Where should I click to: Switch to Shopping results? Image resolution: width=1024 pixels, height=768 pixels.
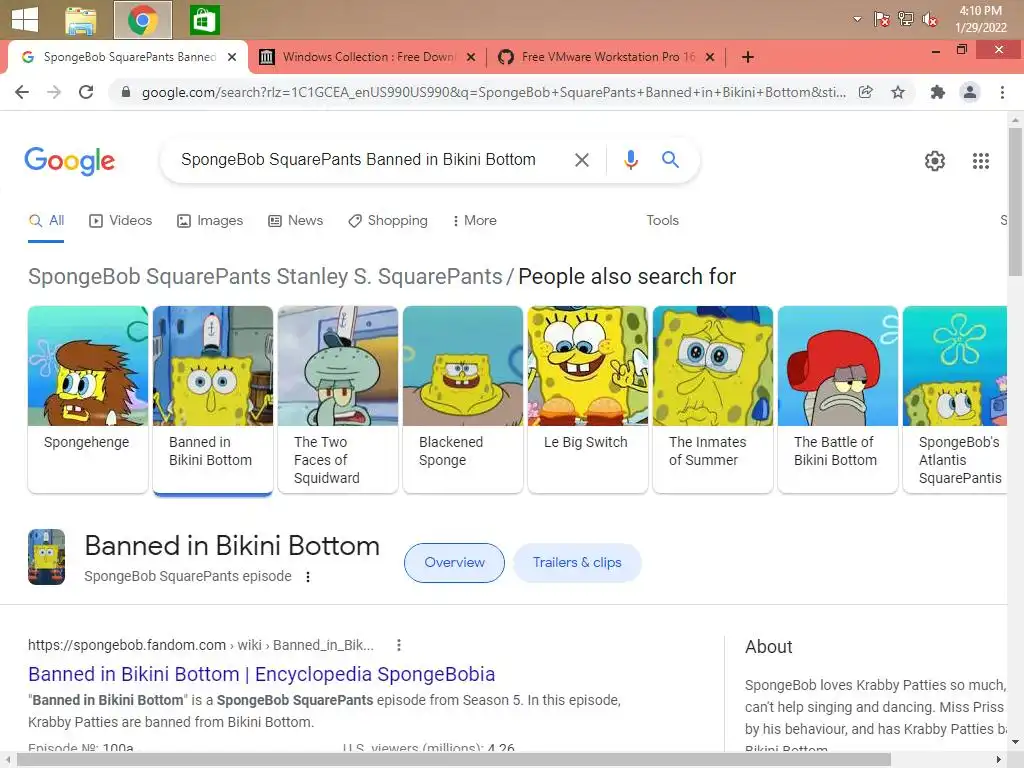388,221
